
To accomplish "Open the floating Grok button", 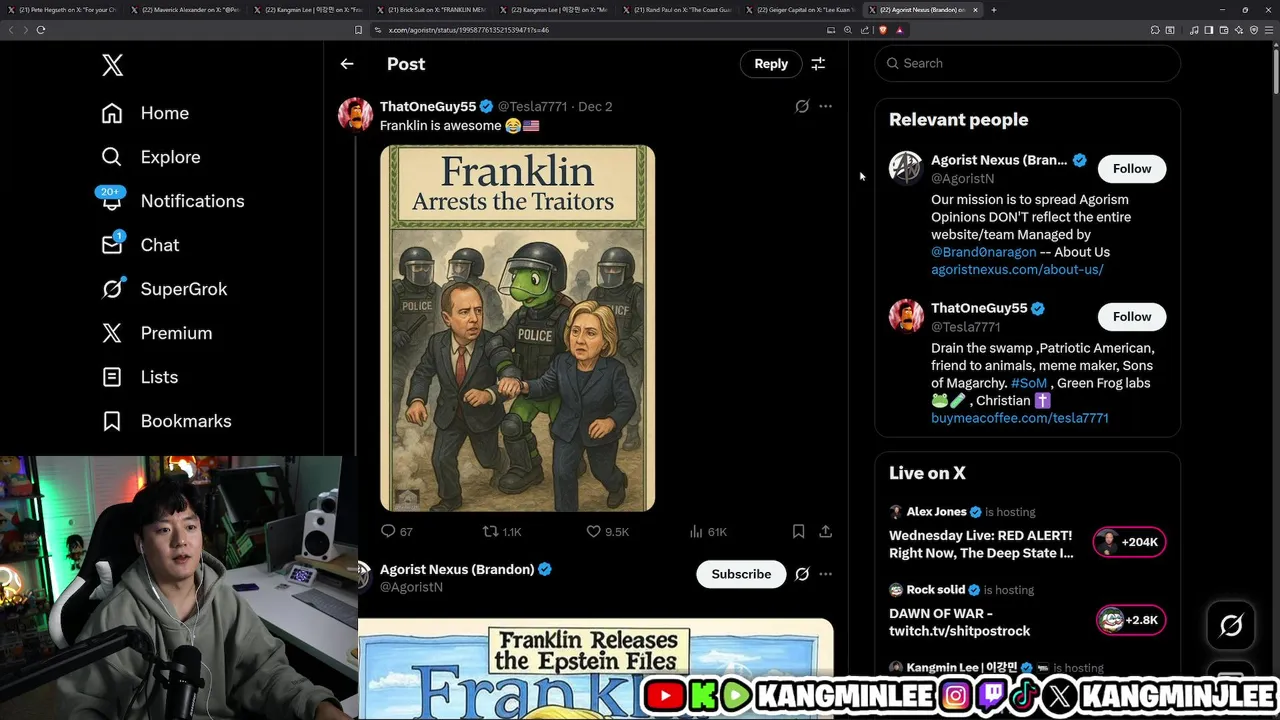I will click(1231, 626).
